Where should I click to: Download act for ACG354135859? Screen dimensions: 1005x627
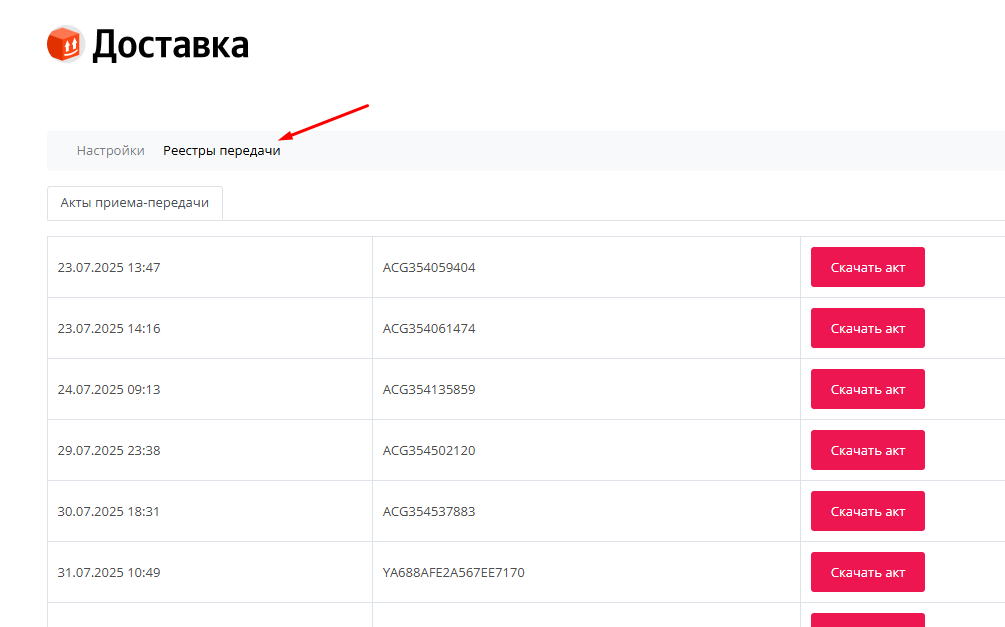point(868,389)
